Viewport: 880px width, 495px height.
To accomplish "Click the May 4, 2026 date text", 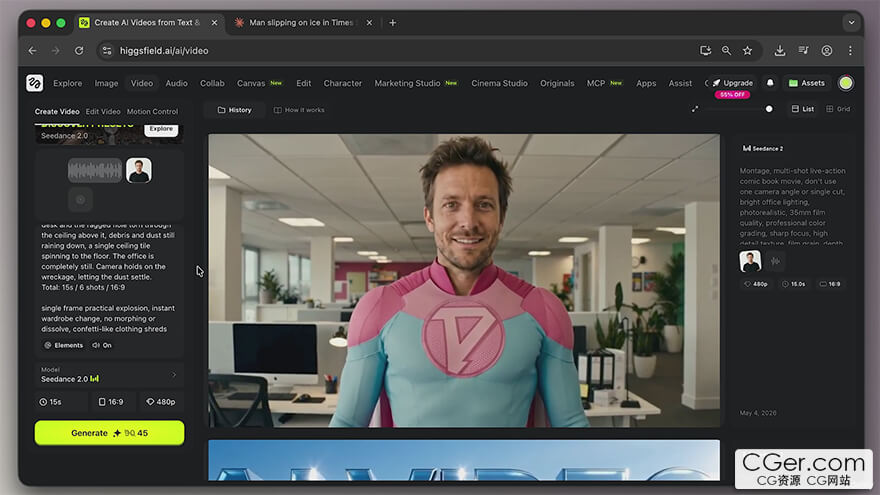I will click(758, 412).
